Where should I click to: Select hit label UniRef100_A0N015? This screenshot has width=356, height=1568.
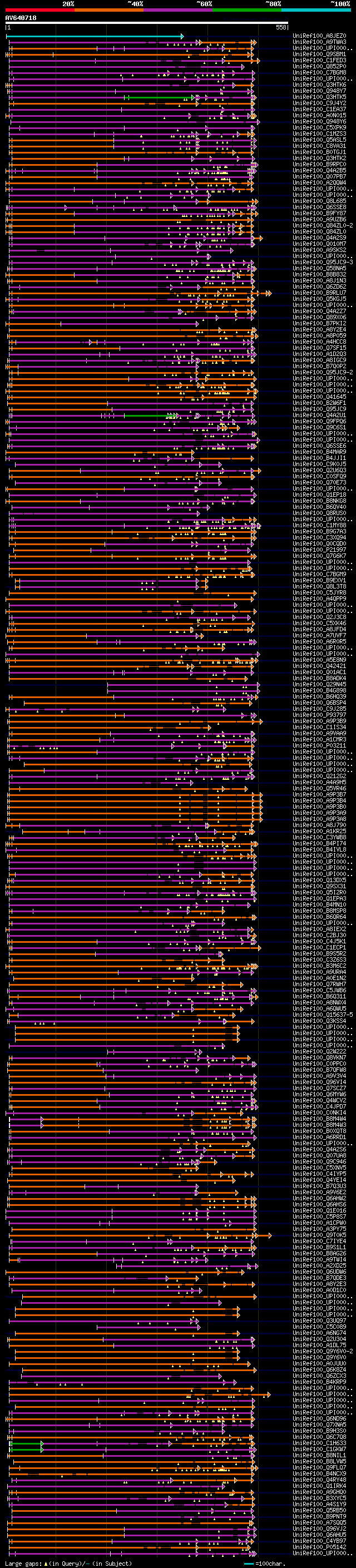[319, 115]
